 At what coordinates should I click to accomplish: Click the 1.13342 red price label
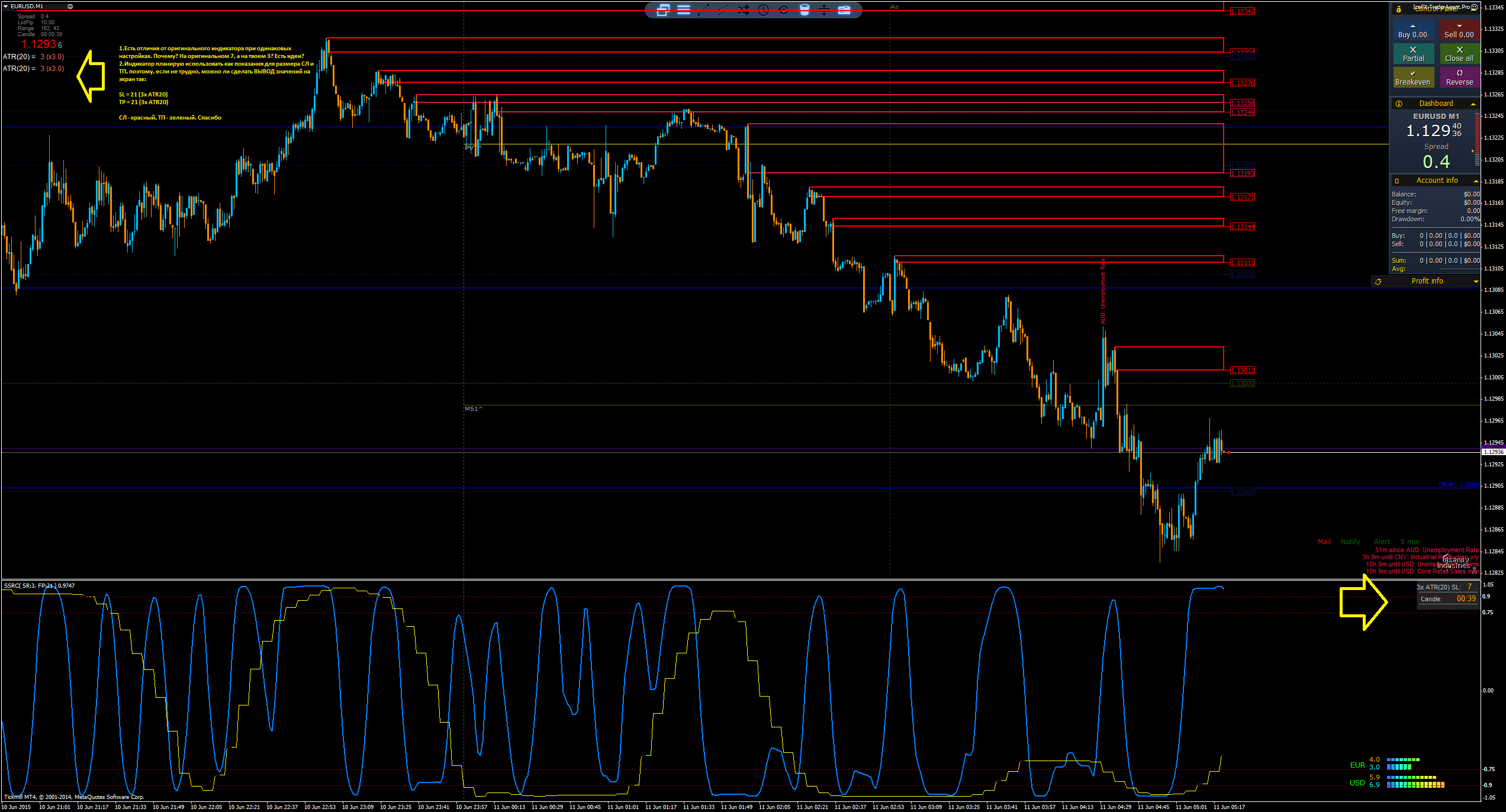pos(1242,11)
